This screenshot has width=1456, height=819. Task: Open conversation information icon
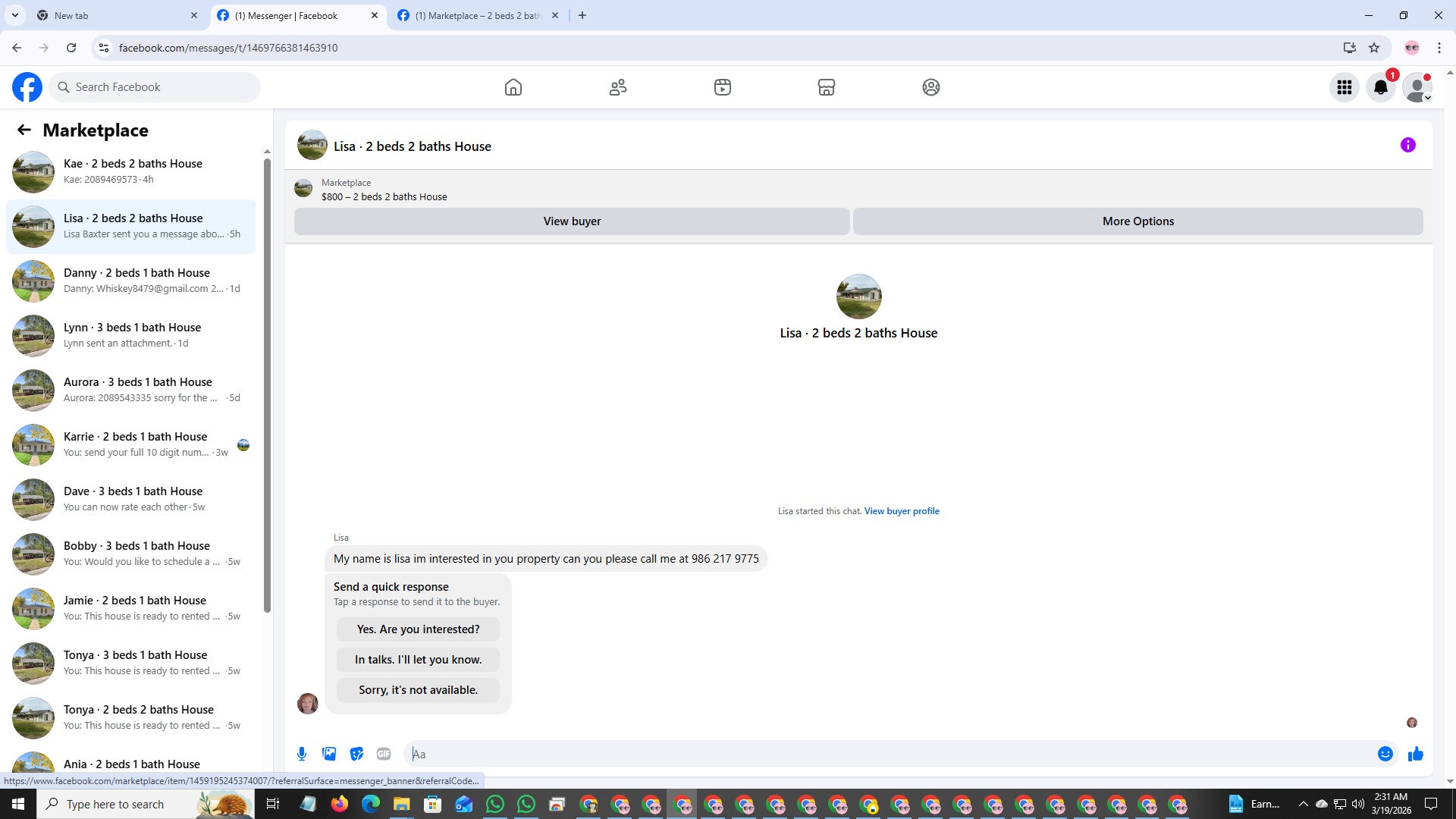(x=1407, y=145)
